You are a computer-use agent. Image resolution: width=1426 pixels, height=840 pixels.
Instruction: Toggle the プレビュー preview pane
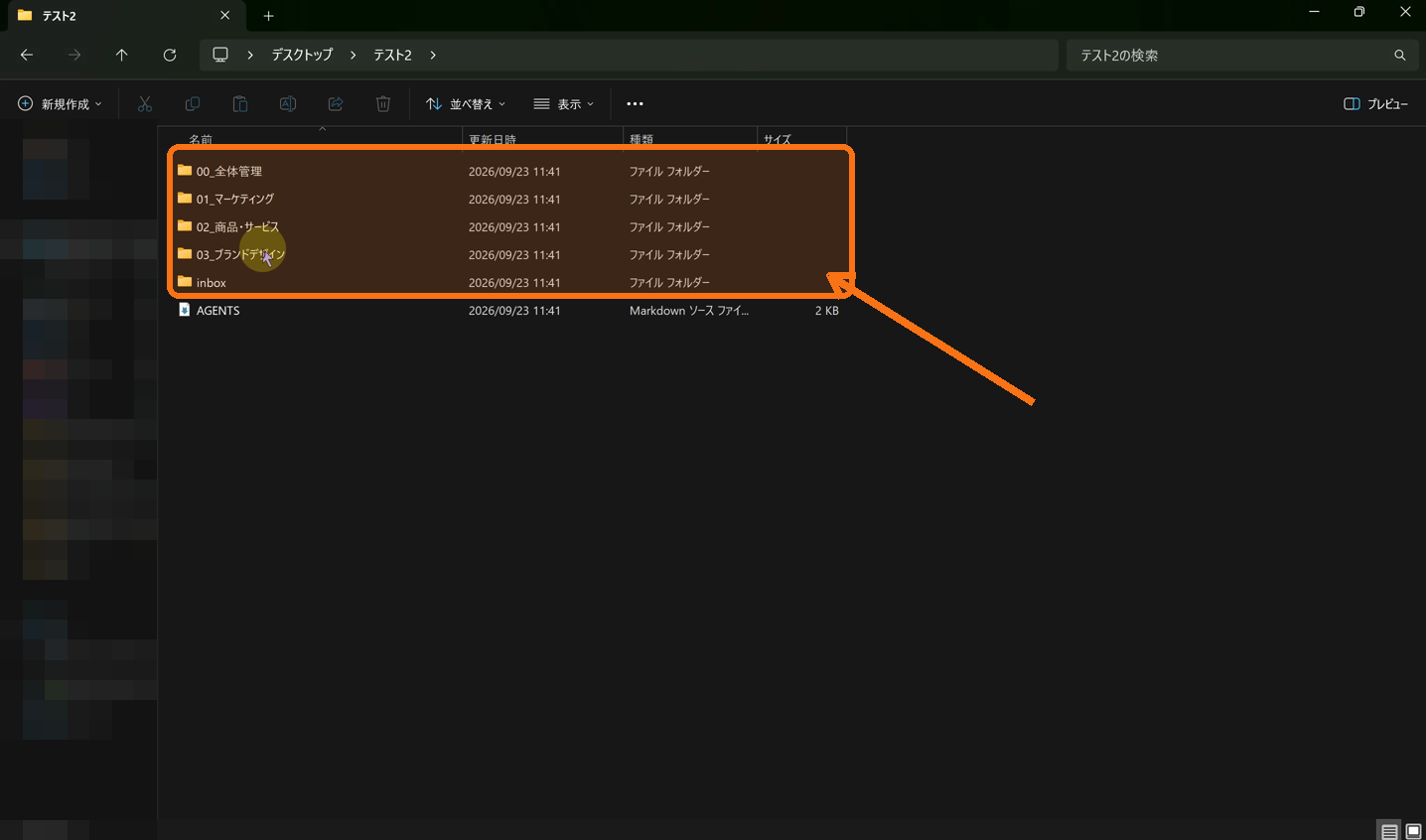(x=1375, y=103)
